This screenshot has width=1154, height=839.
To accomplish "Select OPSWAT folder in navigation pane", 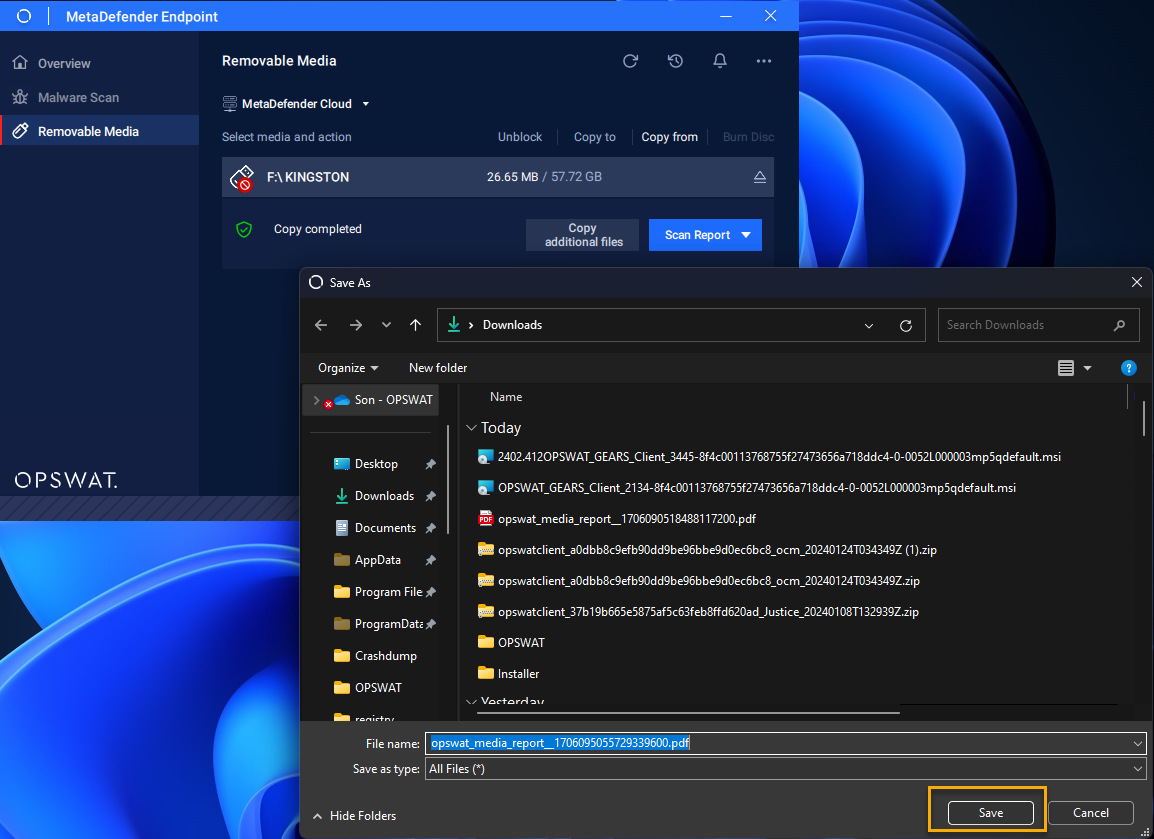I will tap(378, 688).
